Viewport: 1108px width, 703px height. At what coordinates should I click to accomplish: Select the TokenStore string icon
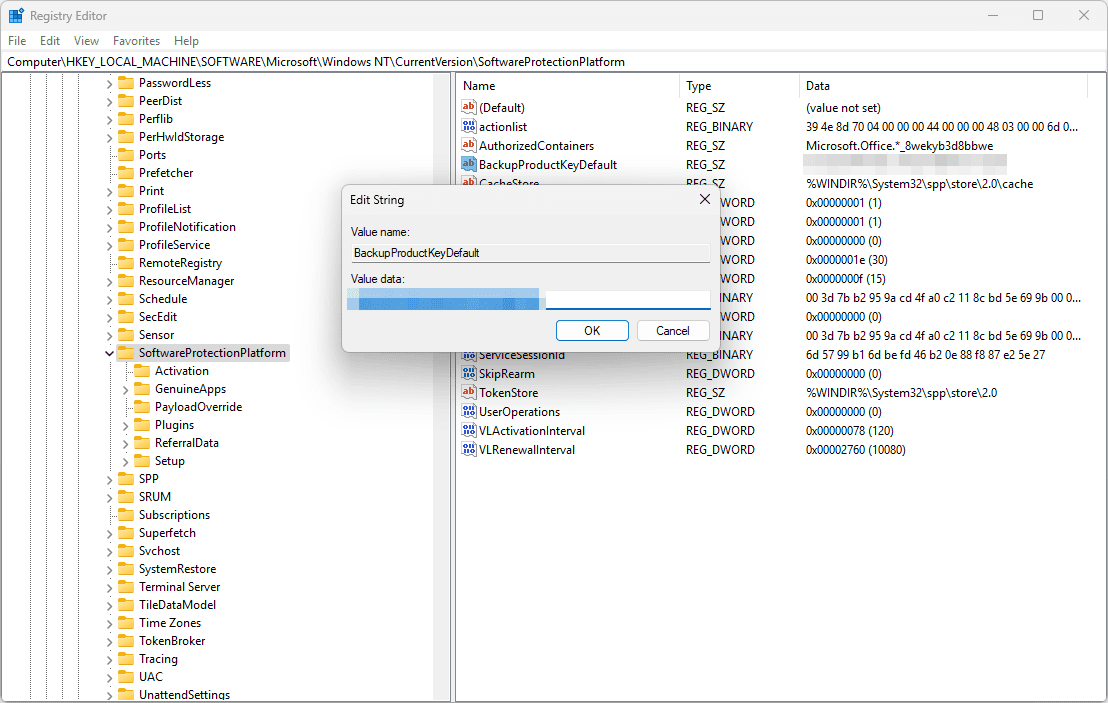click(469, 393)
